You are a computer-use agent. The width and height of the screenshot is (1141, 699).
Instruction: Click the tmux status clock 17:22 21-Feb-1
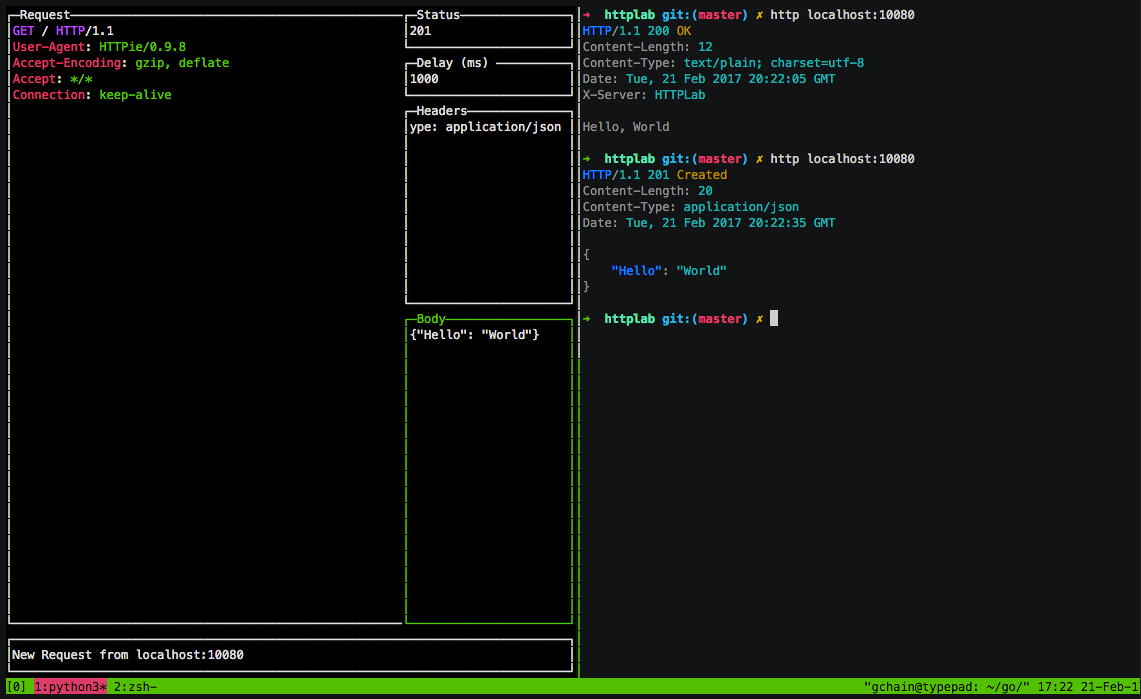pos(1088,687)
